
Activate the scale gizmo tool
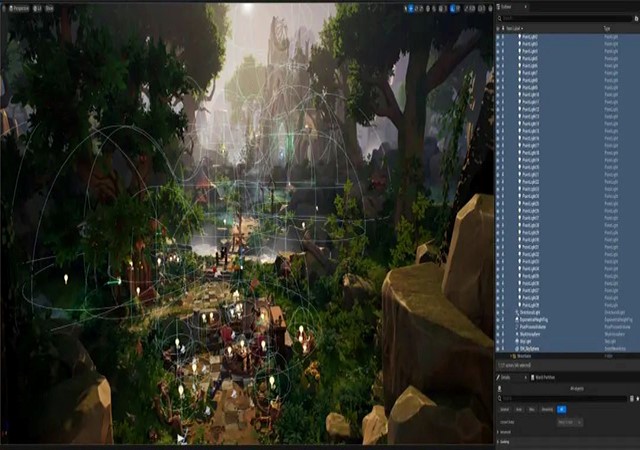pos(422,9)
